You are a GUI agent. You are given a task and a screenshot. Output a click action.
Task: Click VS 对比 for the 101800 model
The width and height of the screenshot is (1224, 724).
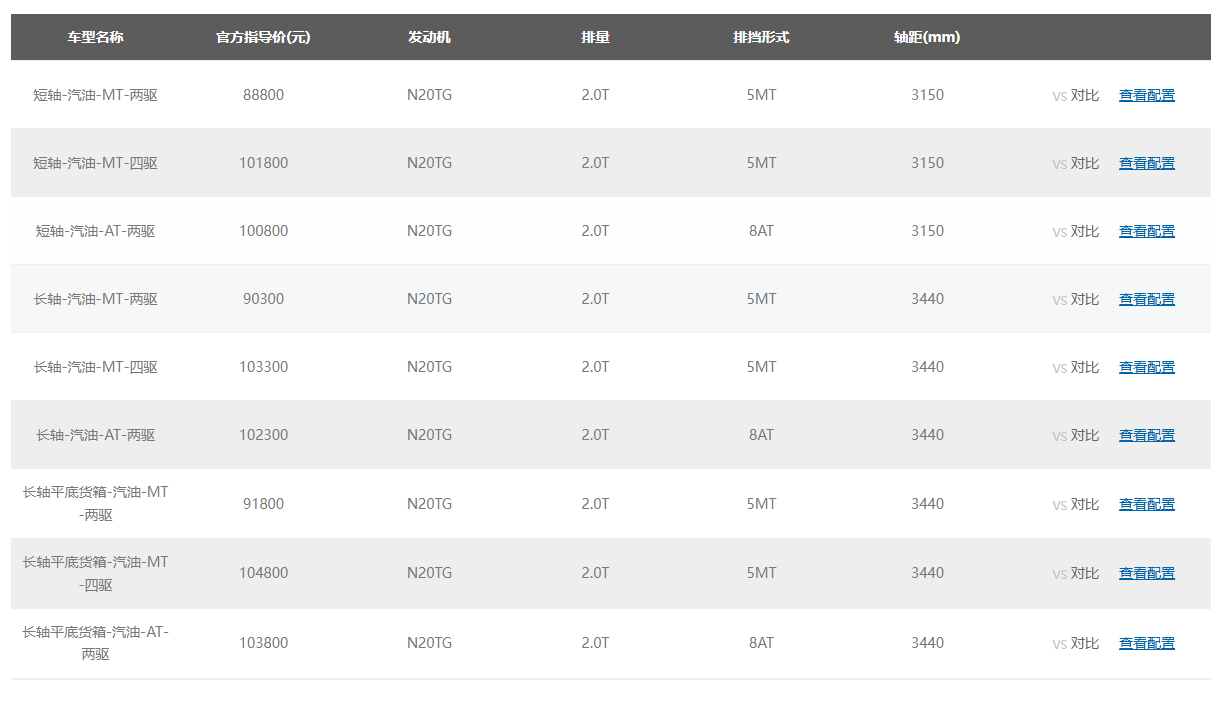coord(1075,163)
